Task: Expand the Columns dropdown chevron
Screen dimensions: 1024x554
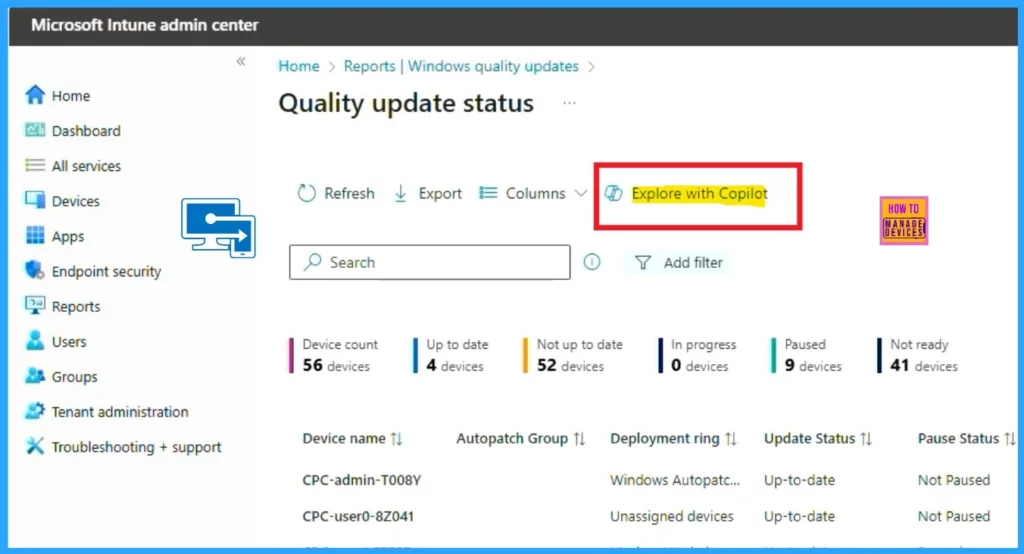Action: click(x=581, y=193)
